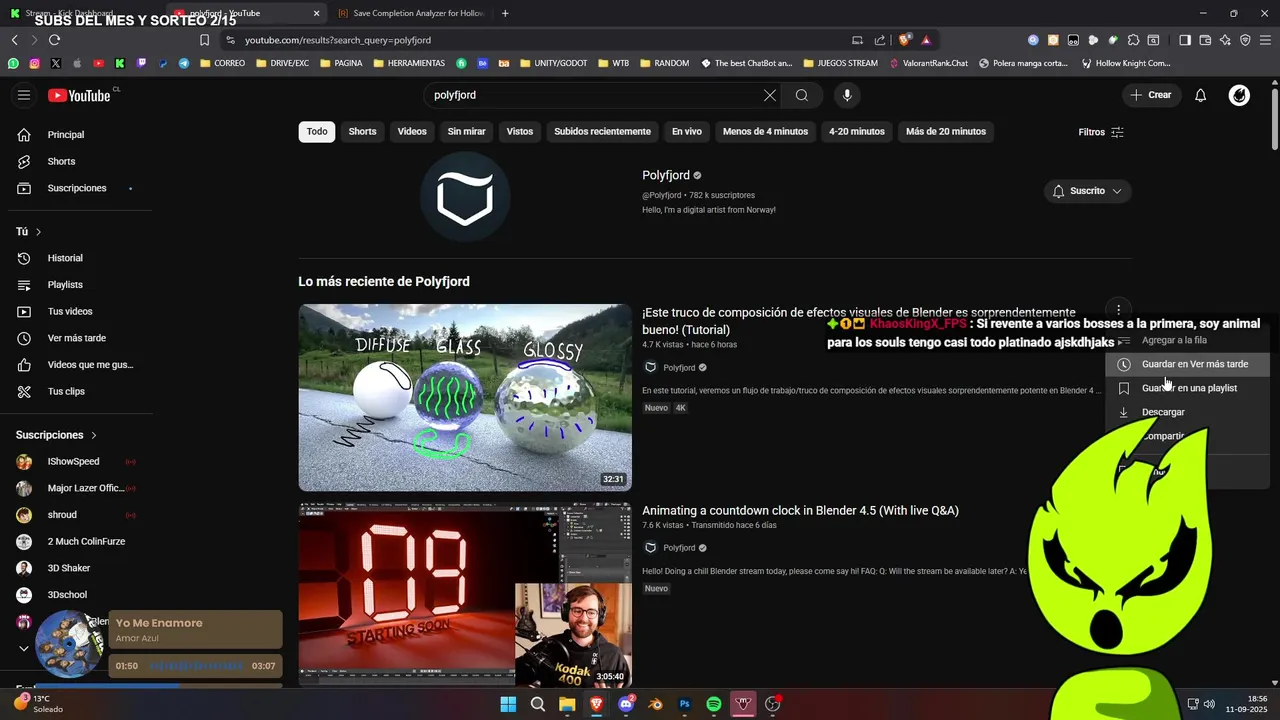Open the Animating a countdown clock title
The height and width of the screenshot is (720, 1280).
click(800, 511)
